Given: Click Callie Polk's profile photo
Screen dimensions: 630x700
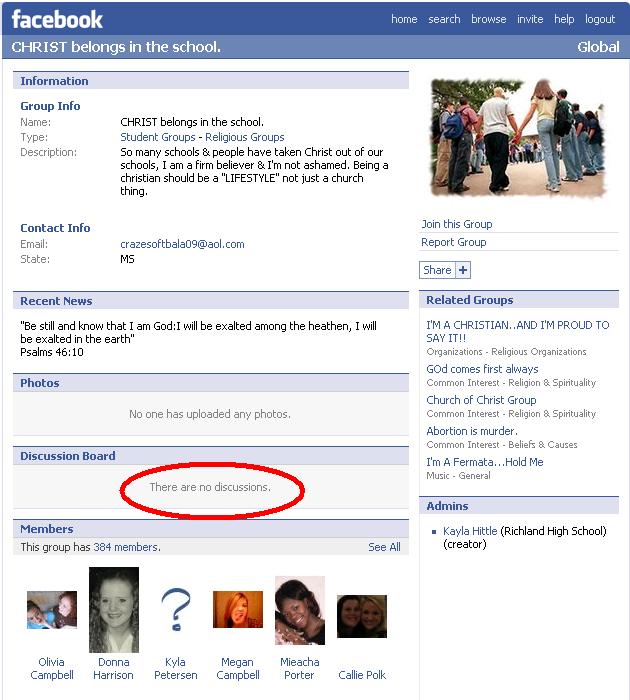Looking at the screenshot, I should (x=362, y=616).
